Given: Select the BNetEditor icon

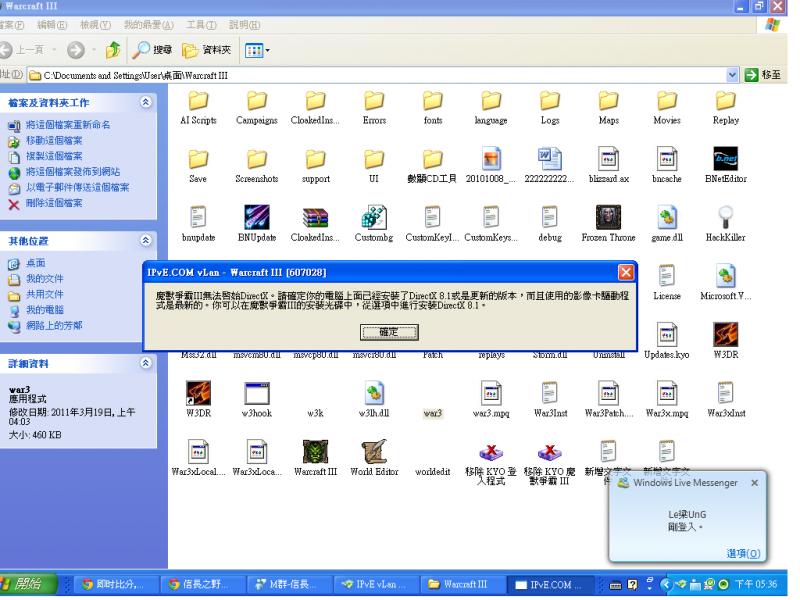Looking at the screenshot, I should (725, 160).
